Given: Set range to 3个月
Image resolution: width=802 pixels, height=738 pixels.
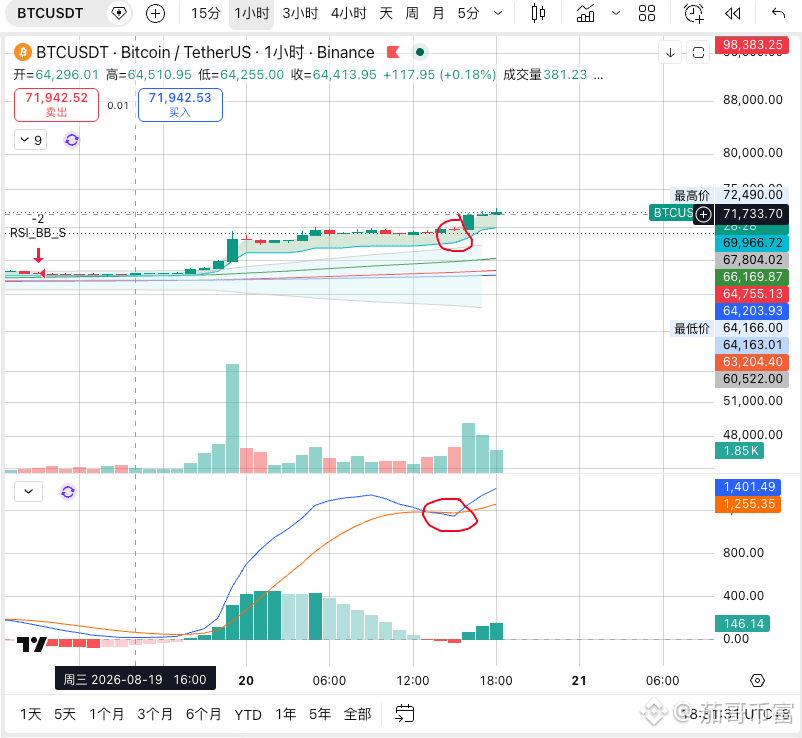Looking at the screenshot, I should pyautogui.click(x=155, y=714).
